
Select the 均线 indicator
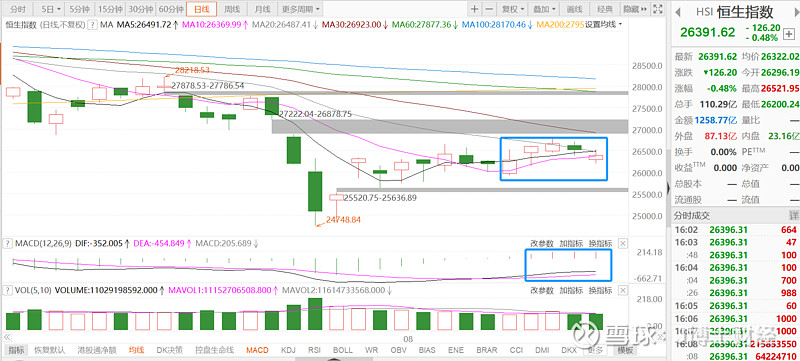(136, 350)
